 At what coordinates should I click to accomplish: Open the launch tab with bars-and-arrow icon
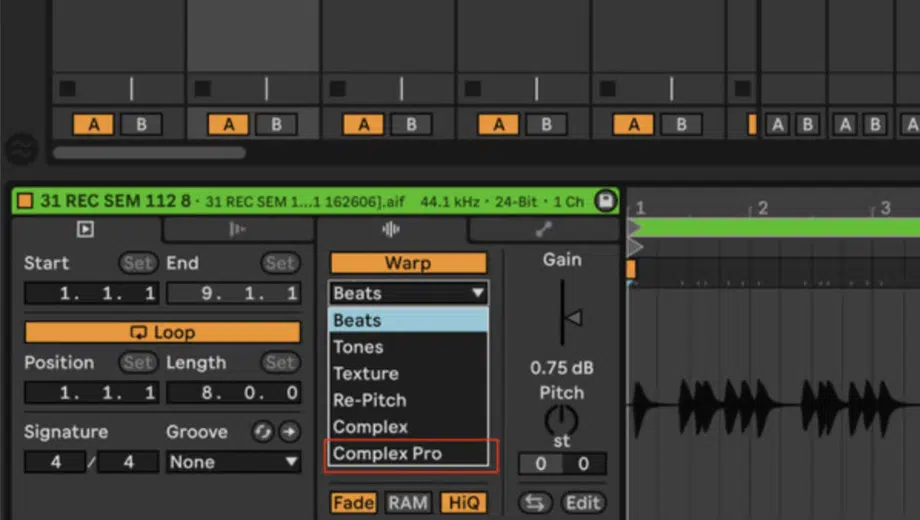coord(238,229)
